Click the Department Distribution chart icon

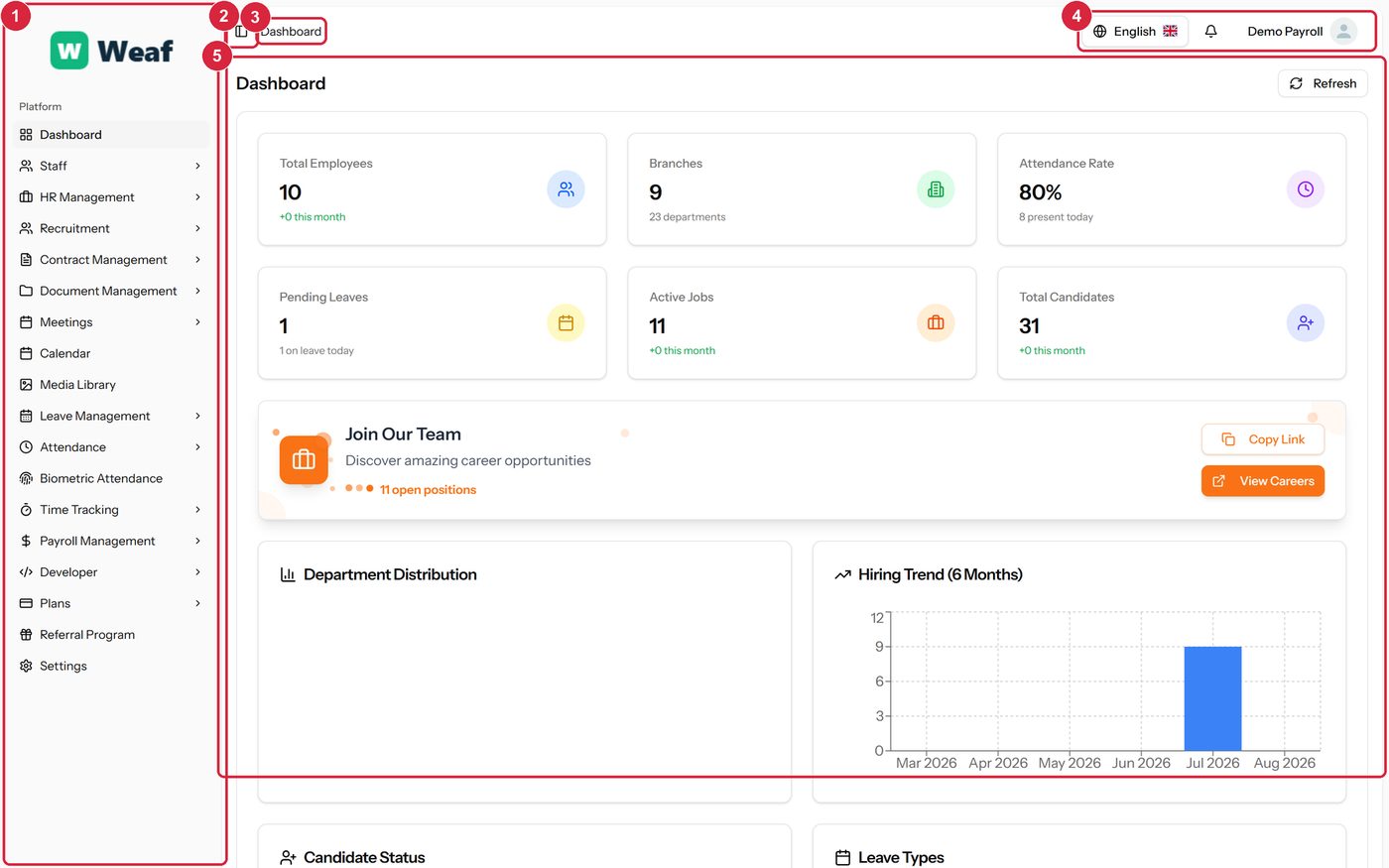click(288, 574)
